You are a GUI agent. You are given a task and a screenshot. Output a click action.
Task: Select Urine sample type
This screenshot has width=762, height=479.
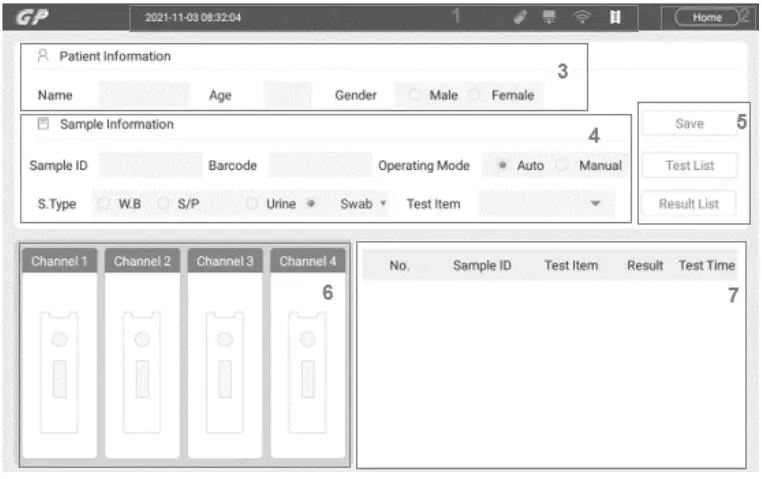251,204
